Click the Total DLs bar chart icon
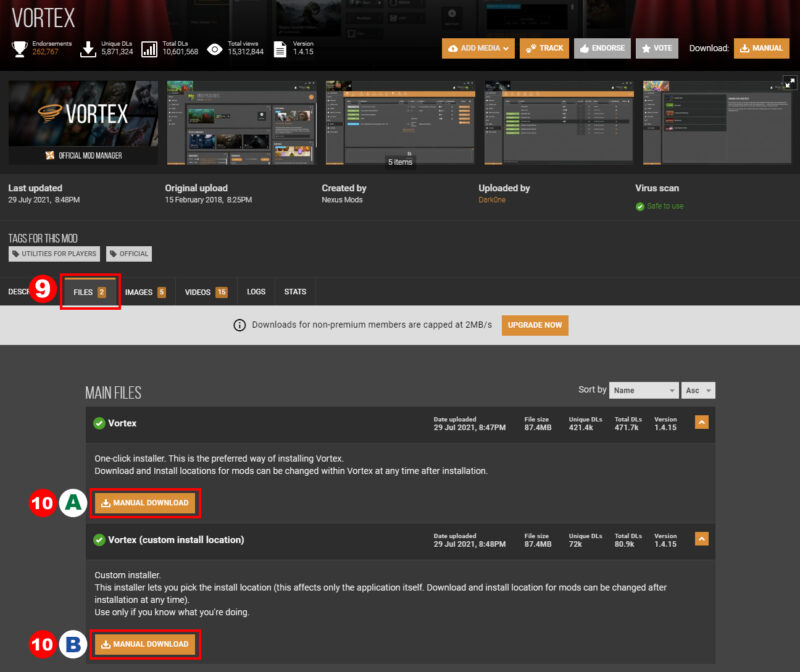800x672 pixels. tap(149, 49)
